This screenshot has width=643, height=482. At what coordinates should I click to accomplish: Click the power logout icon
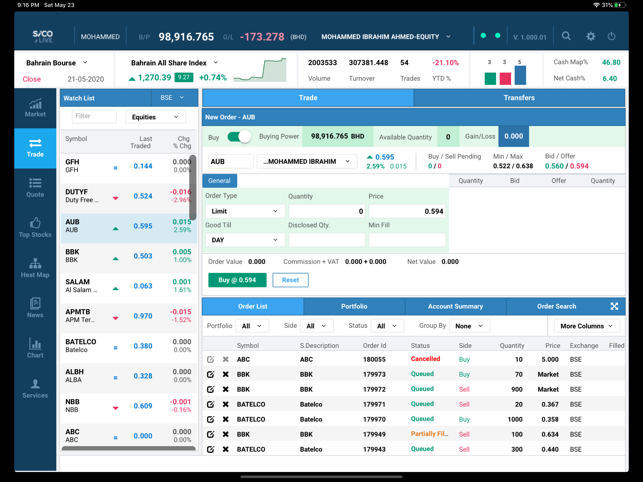[x=611, y=36]
